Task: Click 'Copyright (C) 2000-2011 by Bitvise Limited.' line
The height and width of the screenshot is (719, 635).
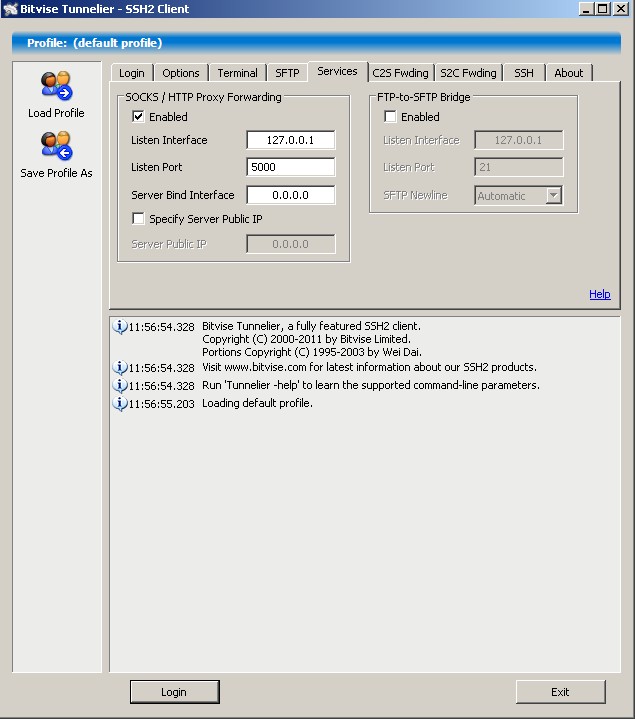Action: pyautogui.click(x=306, y=339)
